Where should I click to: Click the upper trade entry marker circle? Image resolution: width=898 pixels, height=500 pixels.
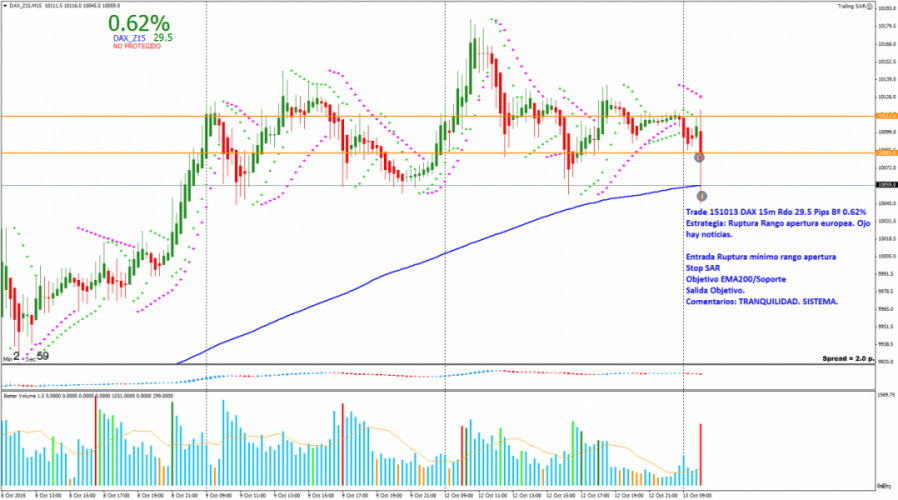pyautogui.click(x=699, y=158)
